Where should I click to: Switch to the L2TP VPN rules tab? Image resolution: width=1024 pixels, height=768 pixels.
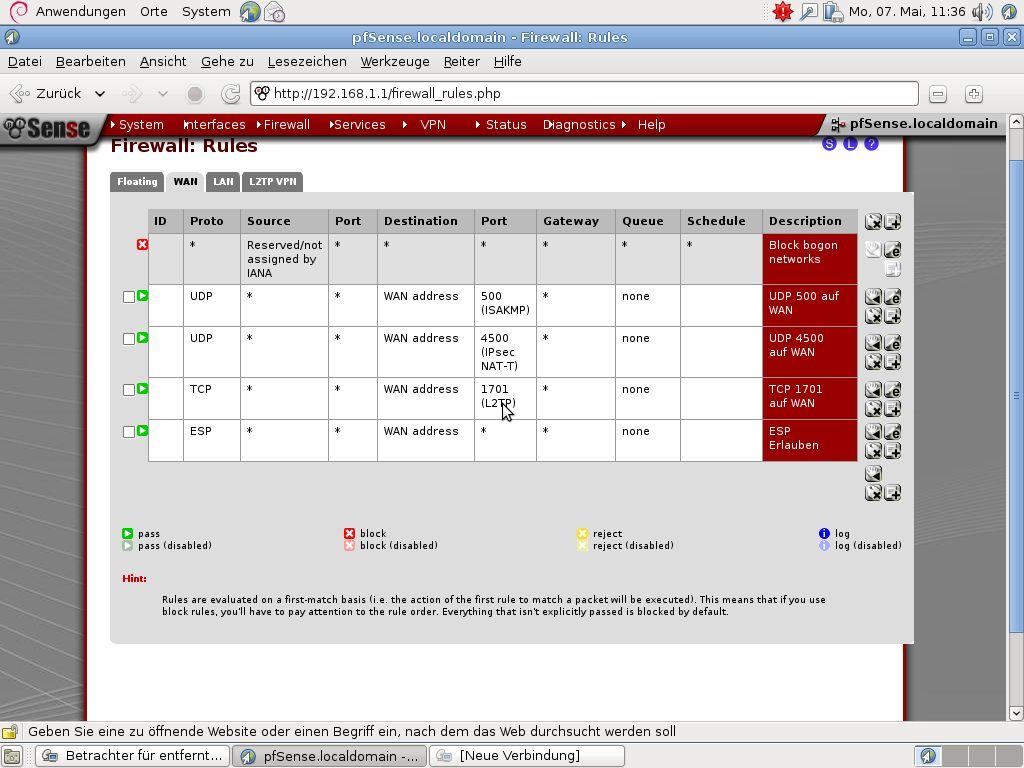pyautogui.click(x=272, y=182)
